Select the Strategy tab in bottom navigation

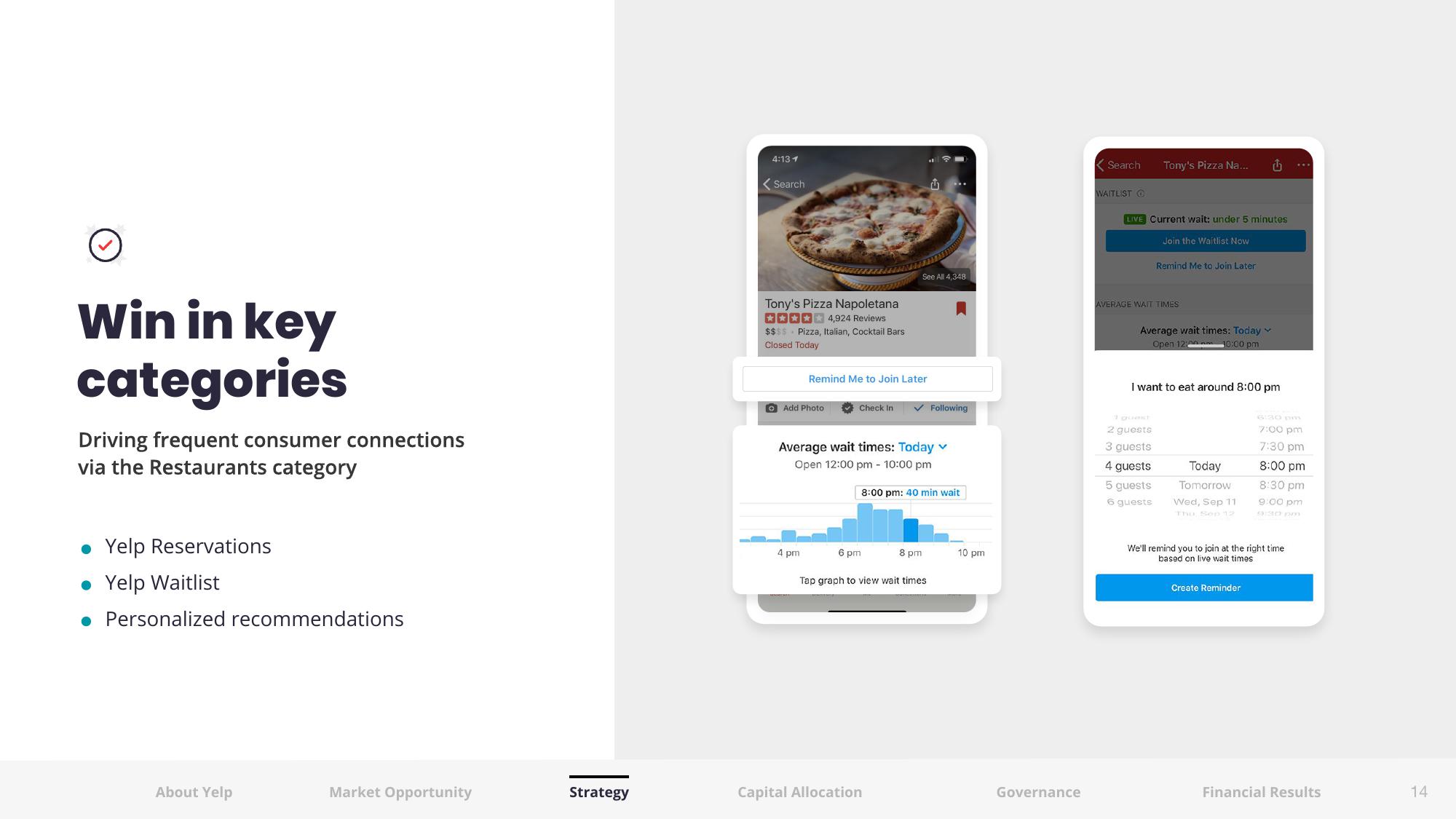coord(599,791)
